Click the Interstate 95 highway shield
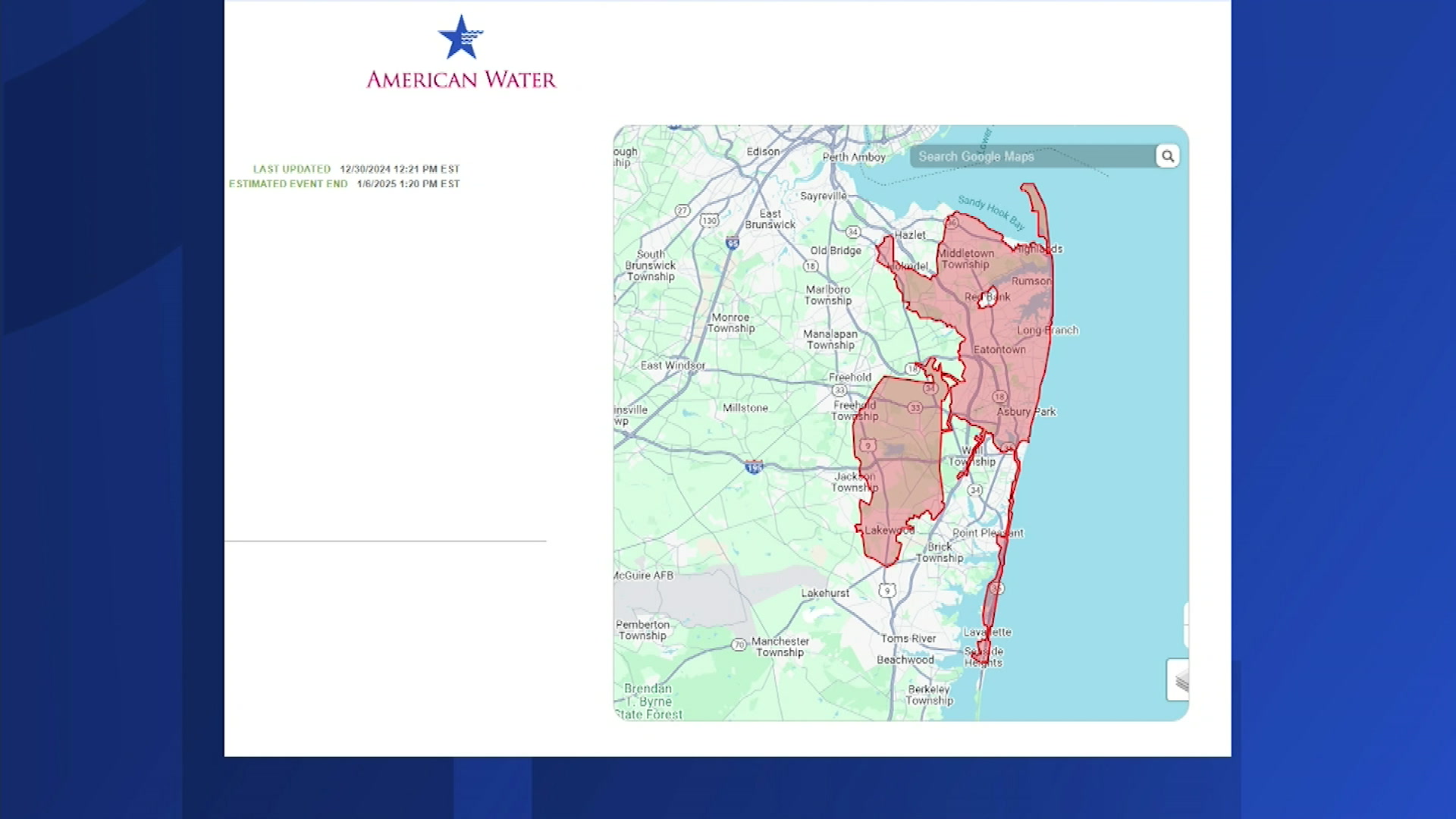Viewport: 1456px width, 819px height. 732,243
